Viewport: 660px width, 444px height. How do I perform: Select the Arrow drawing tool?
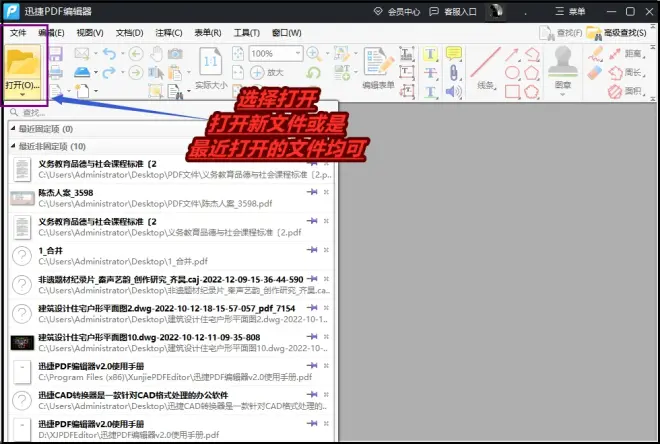pos(512,54)
